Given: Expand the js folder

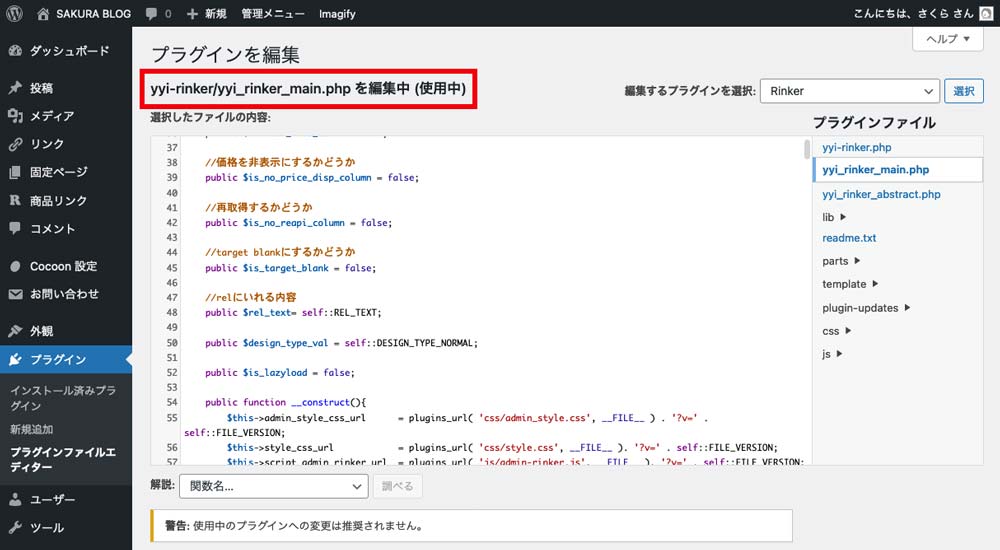Looking at the screenshot, I should pyautogui.click(x=832, y=354).
